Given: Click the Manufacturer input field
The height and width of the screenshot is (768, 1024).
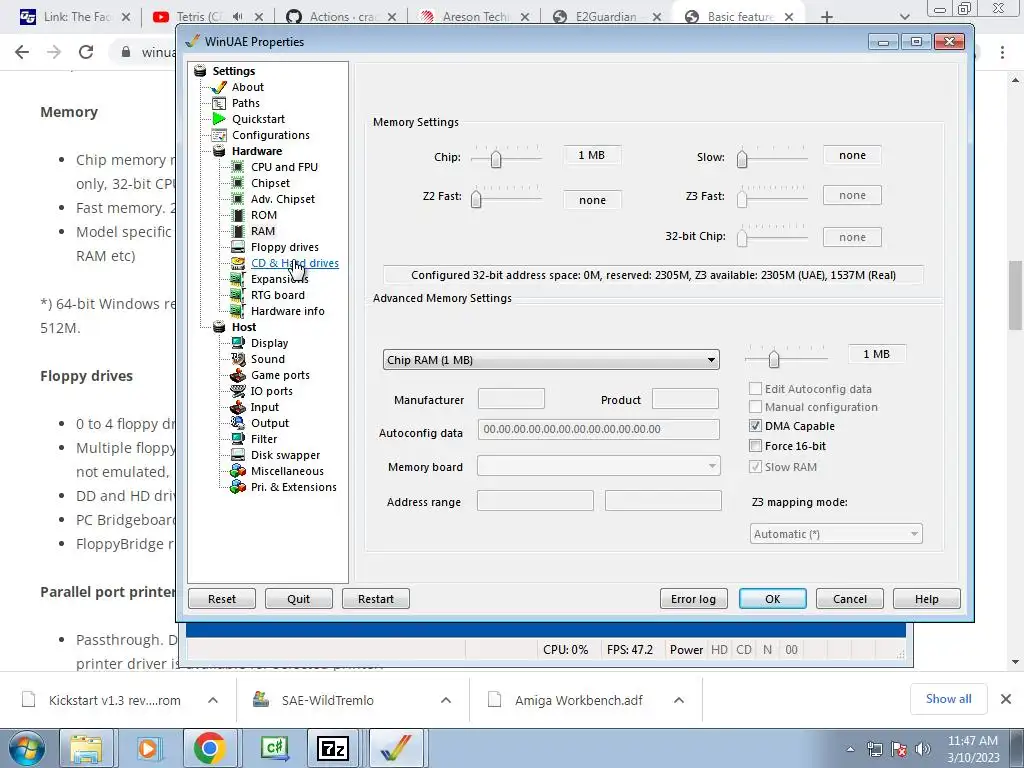Looking at the screenshot, I should 511,399.
